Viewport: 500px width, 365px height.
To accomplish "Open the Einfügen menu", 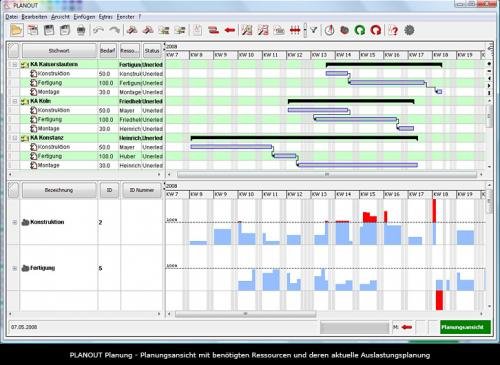I will (84, 17).
